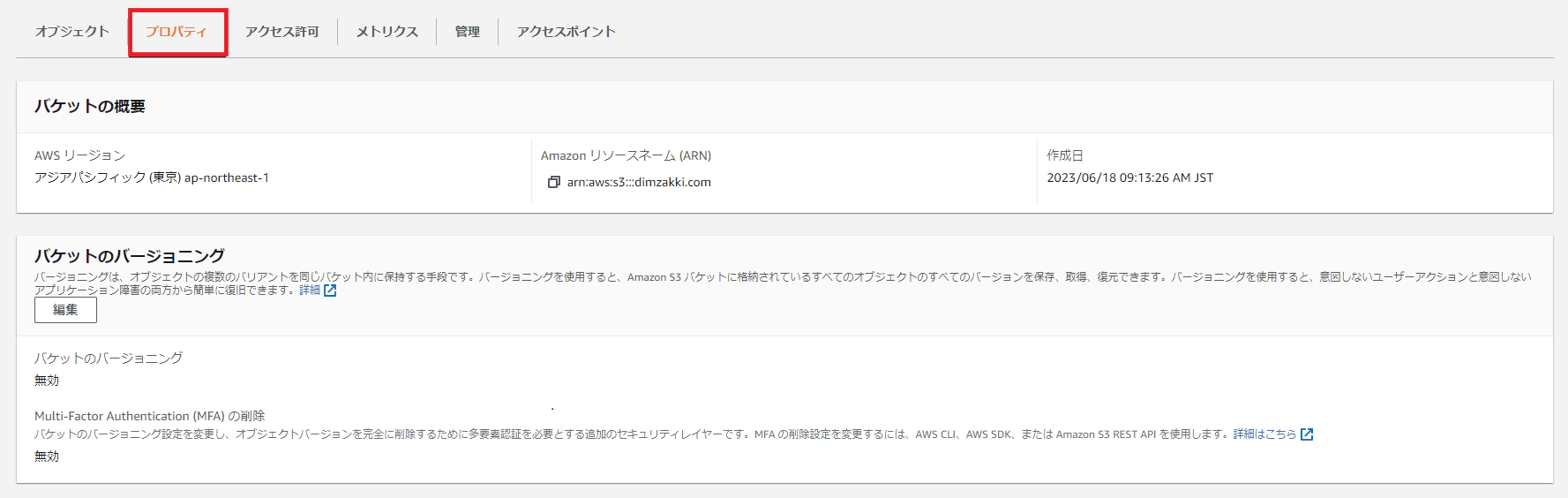Follow the 詳細はこちら link for MFA delete

tap(1264, 434)
